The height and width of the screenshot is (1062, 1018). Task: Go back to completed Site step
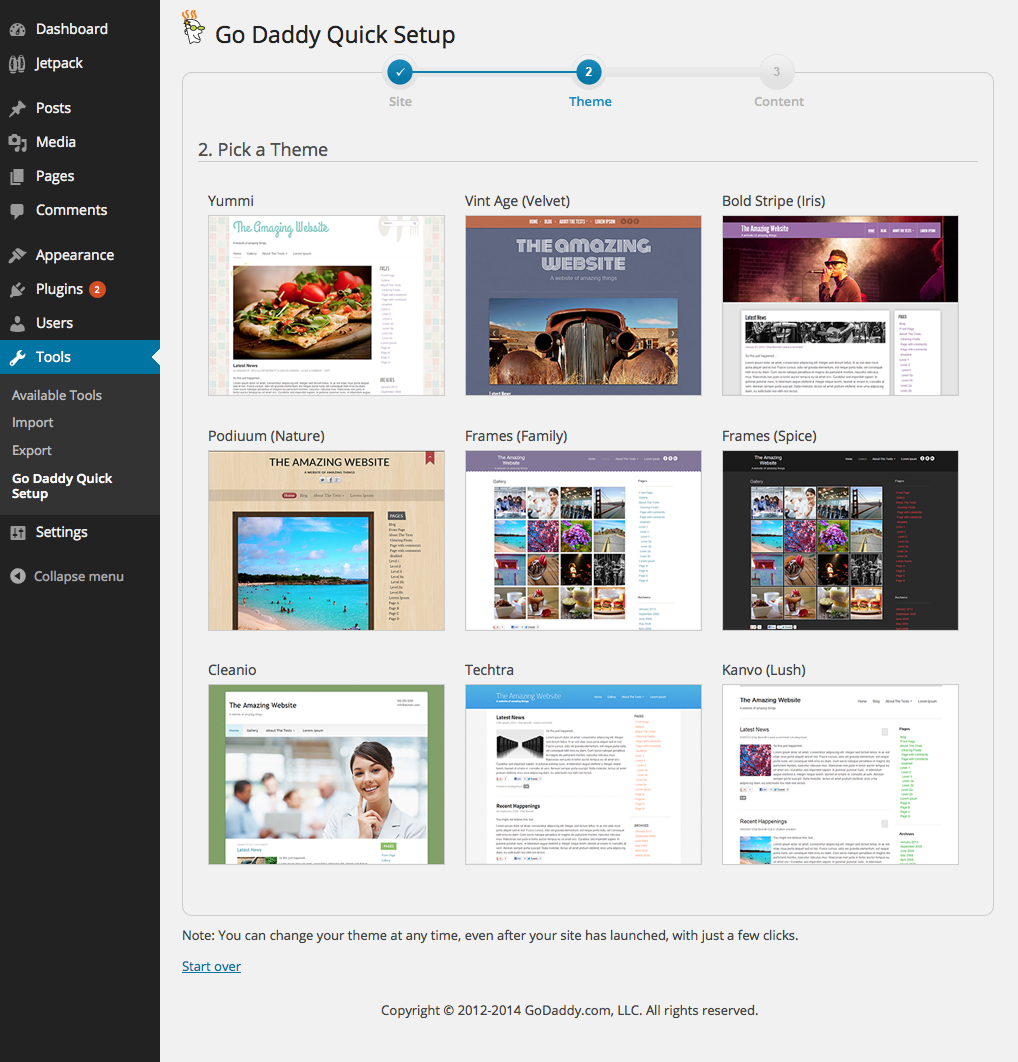pos(400,72)
